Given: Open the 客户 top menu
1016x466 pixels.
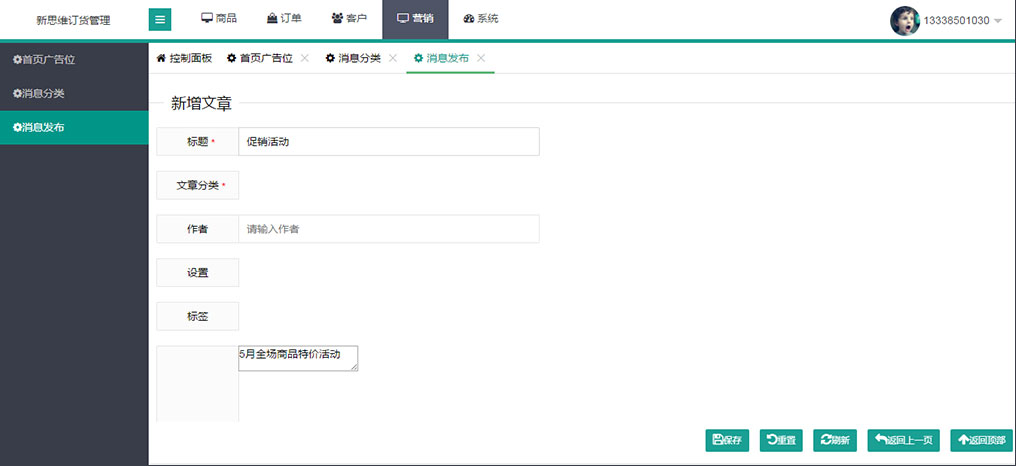Looking at the screenshot, I should tap(349, 19).
